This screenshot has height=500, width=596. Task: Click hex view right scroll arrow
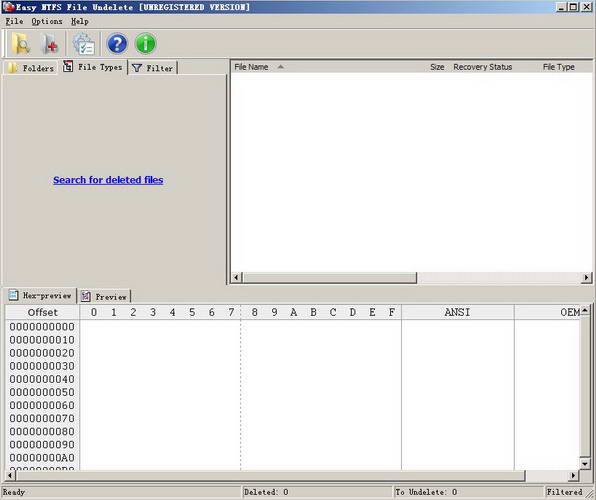573,475
